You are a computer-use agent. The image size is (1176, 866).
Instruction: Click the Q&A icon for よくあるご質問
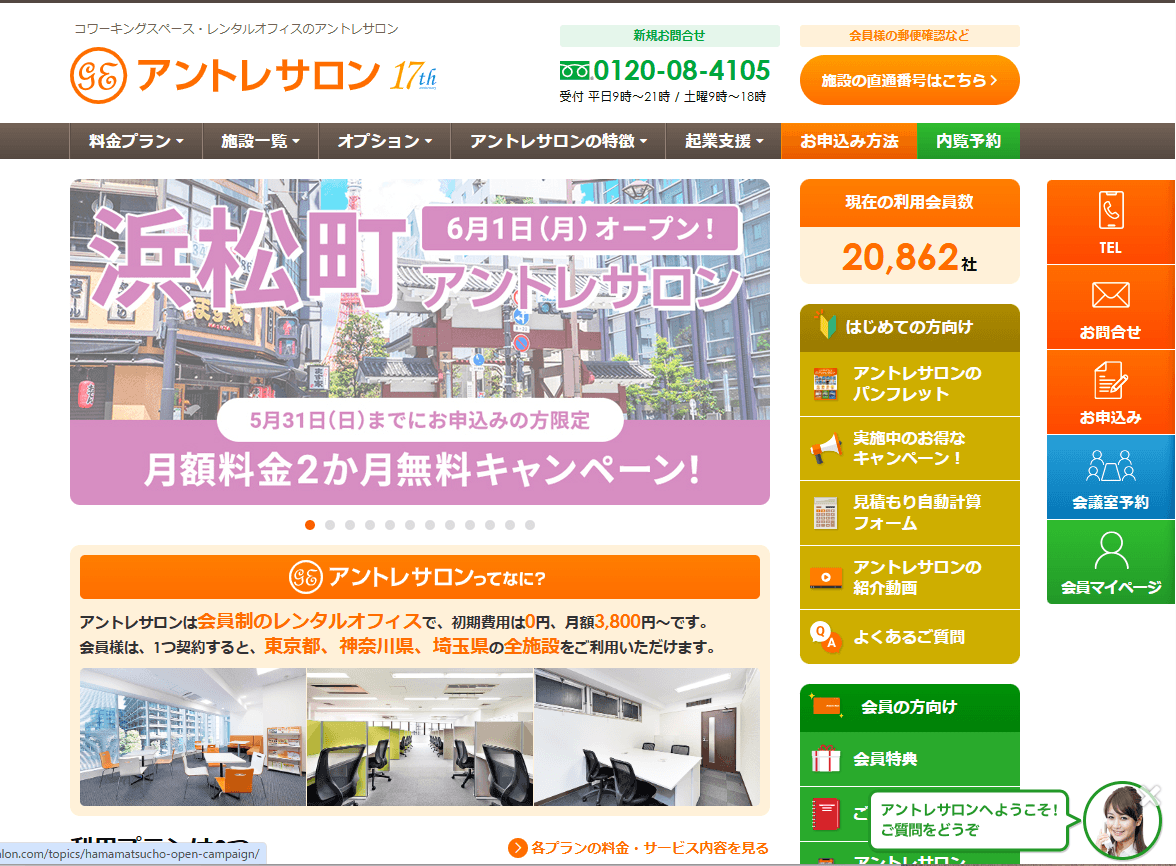click(826, 637)
